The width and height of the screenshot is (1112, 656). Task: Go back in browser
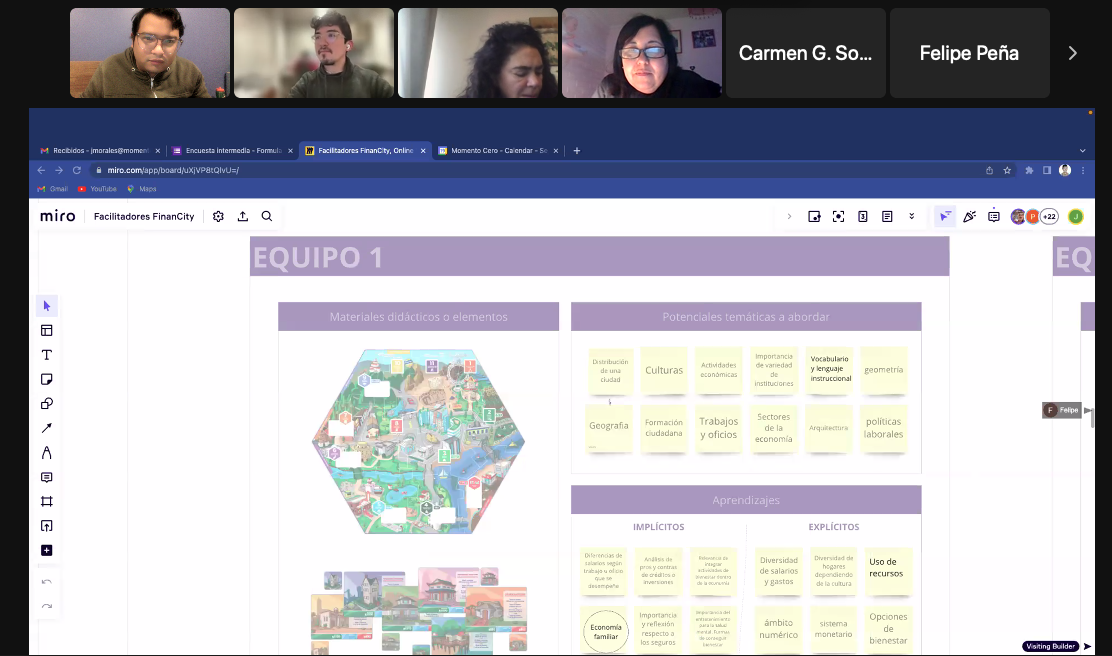click(x=41, y=170)
